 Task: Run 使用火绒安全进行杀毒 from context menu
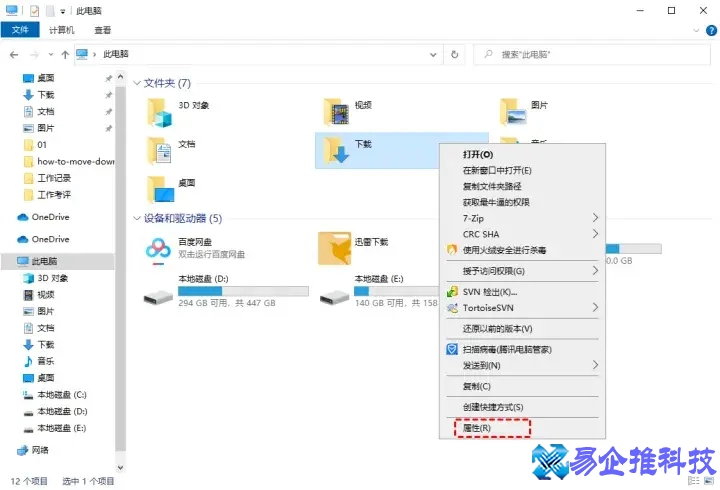(x=504, y=250)
